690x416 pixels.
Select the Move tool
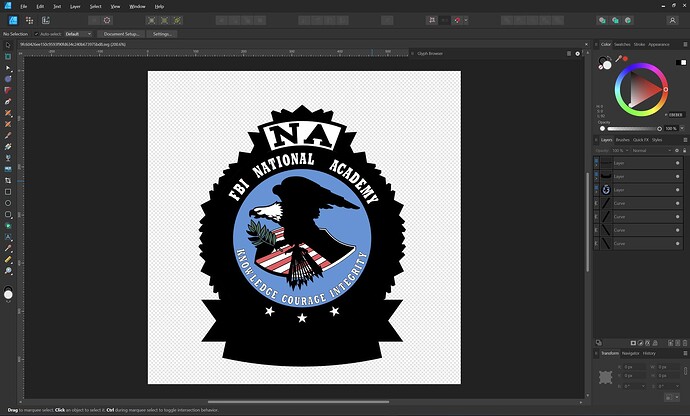pos(8,45)
